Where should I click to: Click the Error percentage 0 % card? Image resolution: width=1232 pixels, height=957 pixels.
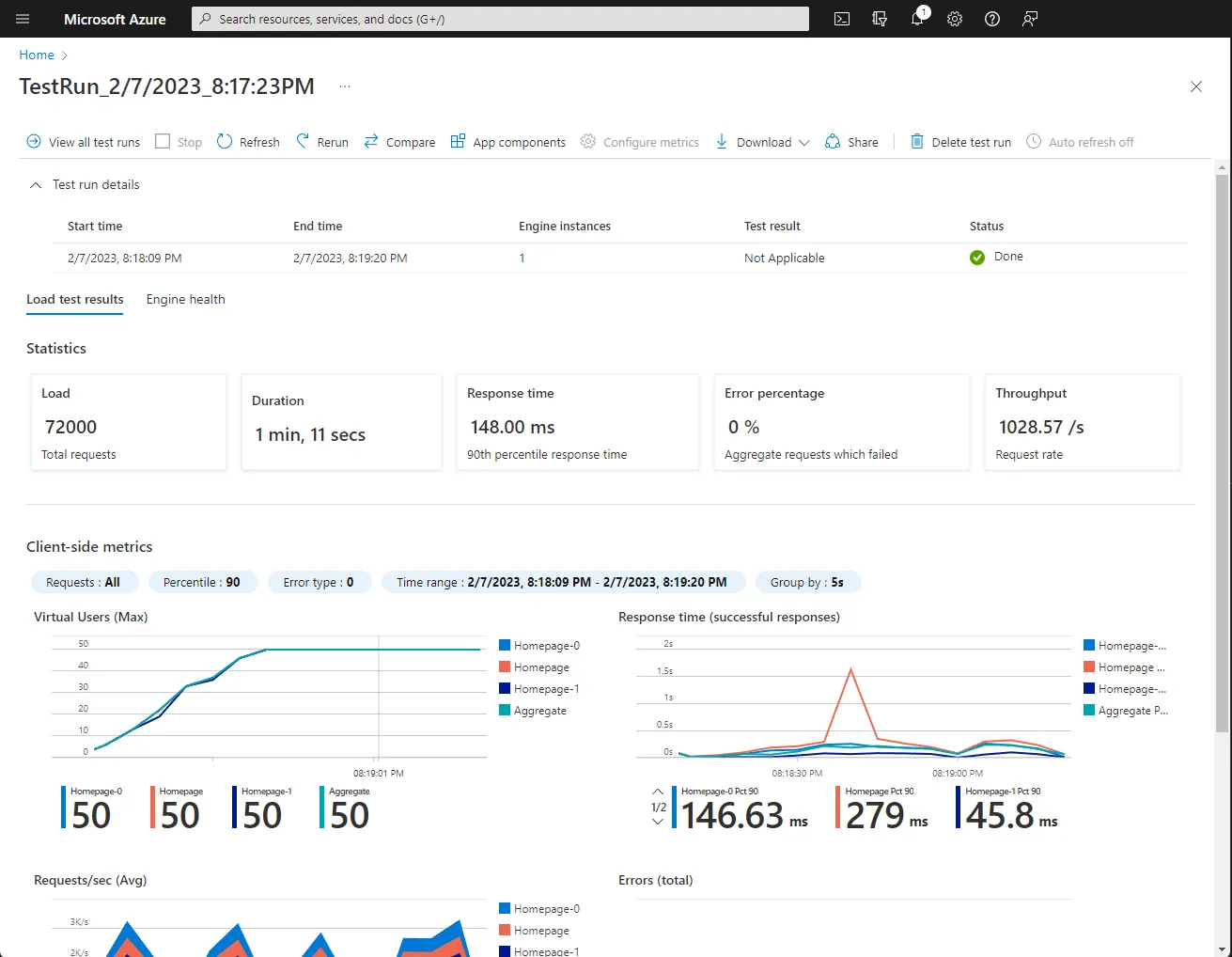coord(842,422)
